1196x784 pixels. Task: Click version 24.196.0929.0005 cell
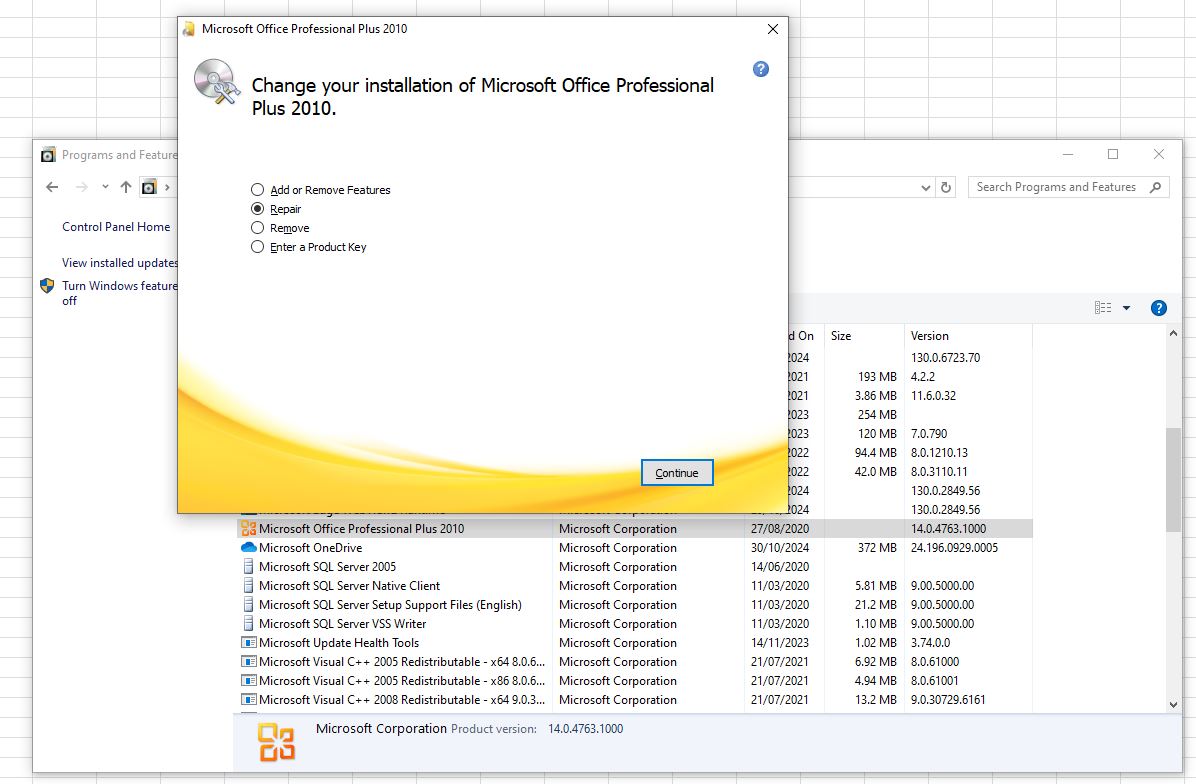pyautogui.click(x=954, y=548)
